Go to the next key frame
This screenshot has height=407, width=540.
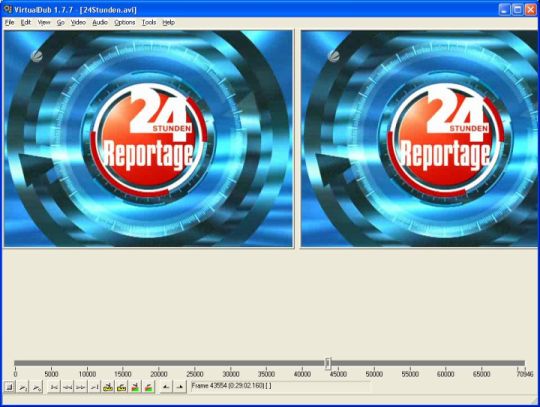(122, 387)
